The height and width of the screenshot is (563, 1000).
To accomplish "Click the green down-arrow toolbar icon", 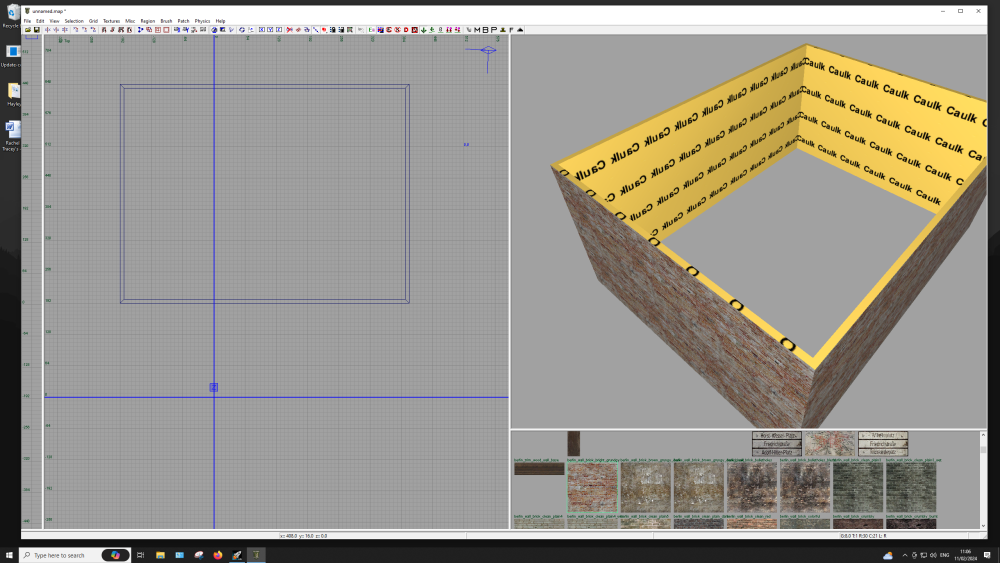I will (423, 29).
